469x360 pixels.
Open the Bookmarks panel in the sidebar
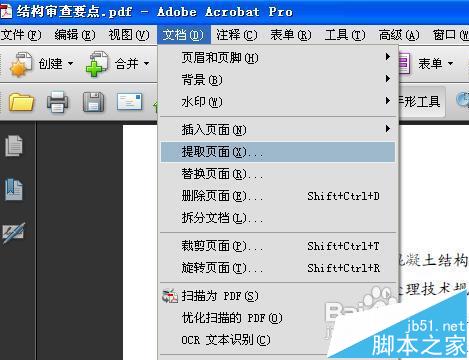point(14,189)
